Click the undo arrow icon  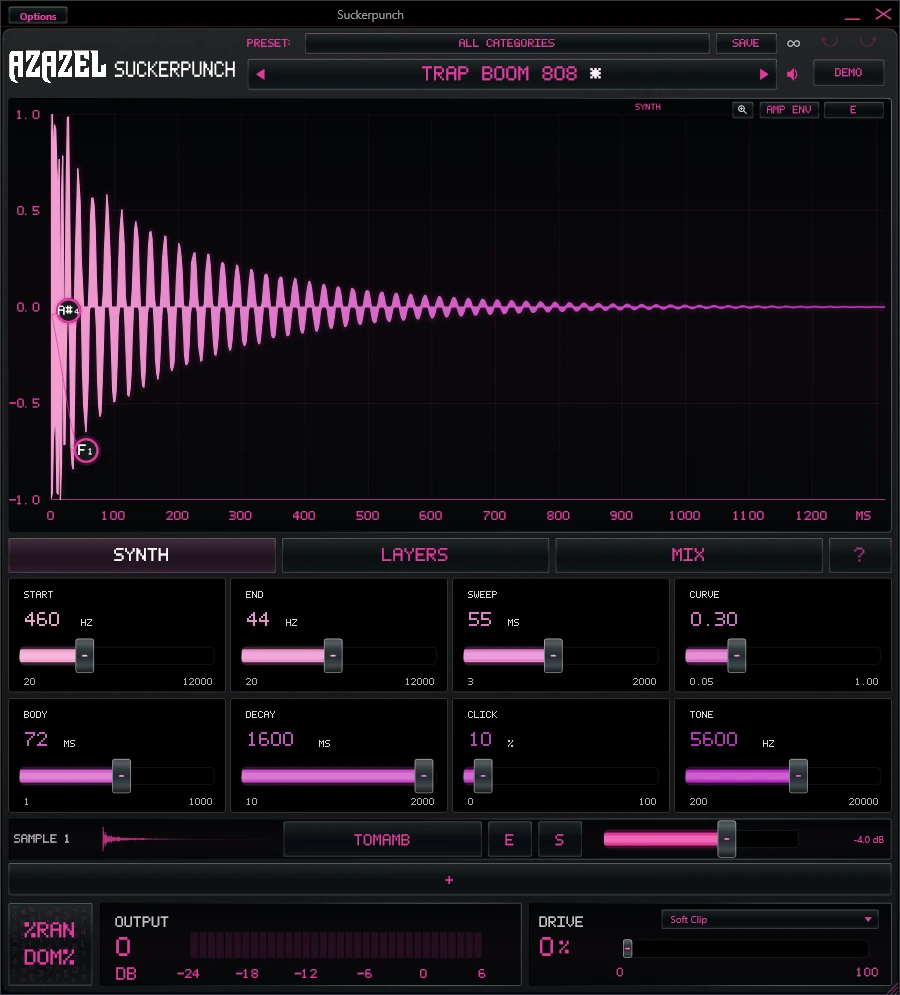point(830,43)
